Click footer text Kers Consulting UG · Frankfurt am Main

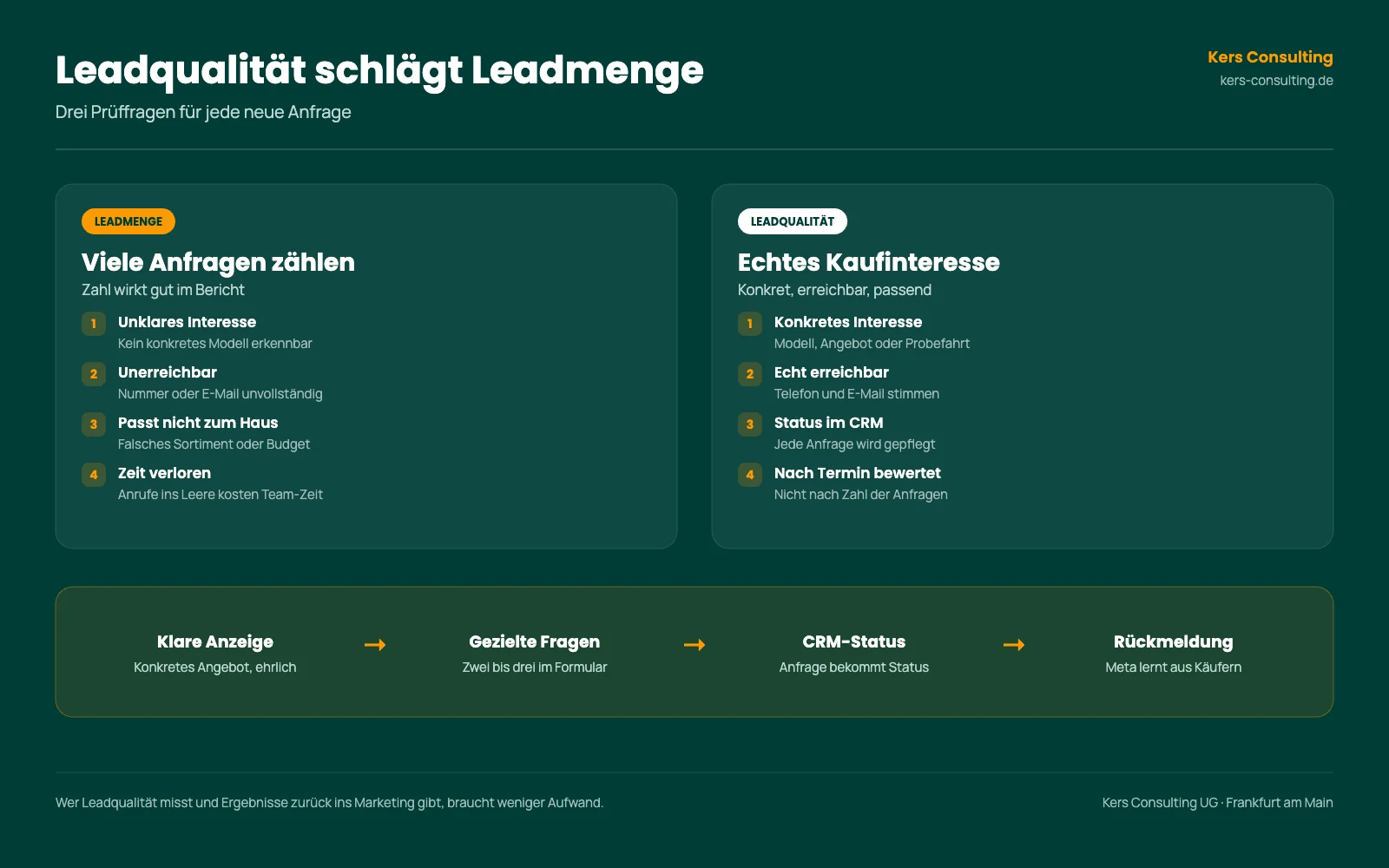[x=1218, y=803]
